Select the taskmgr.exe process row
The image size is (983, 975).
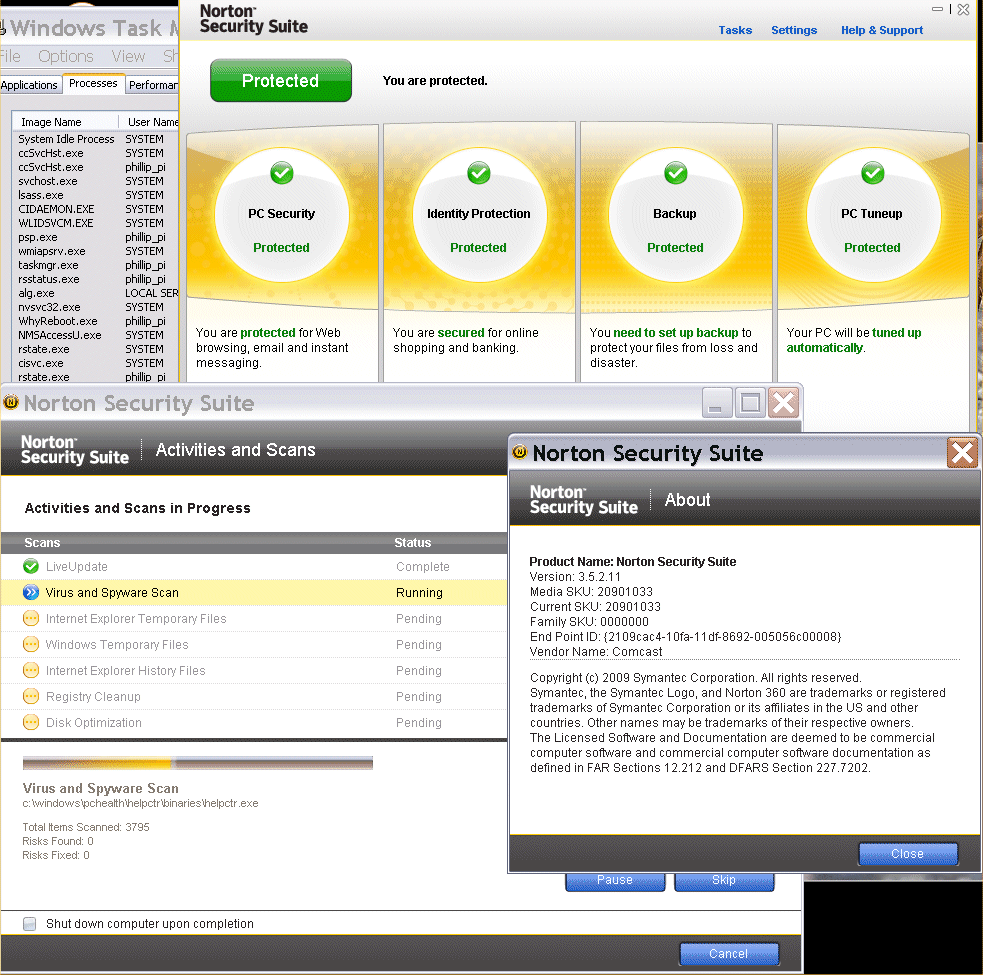click(49, 265)
